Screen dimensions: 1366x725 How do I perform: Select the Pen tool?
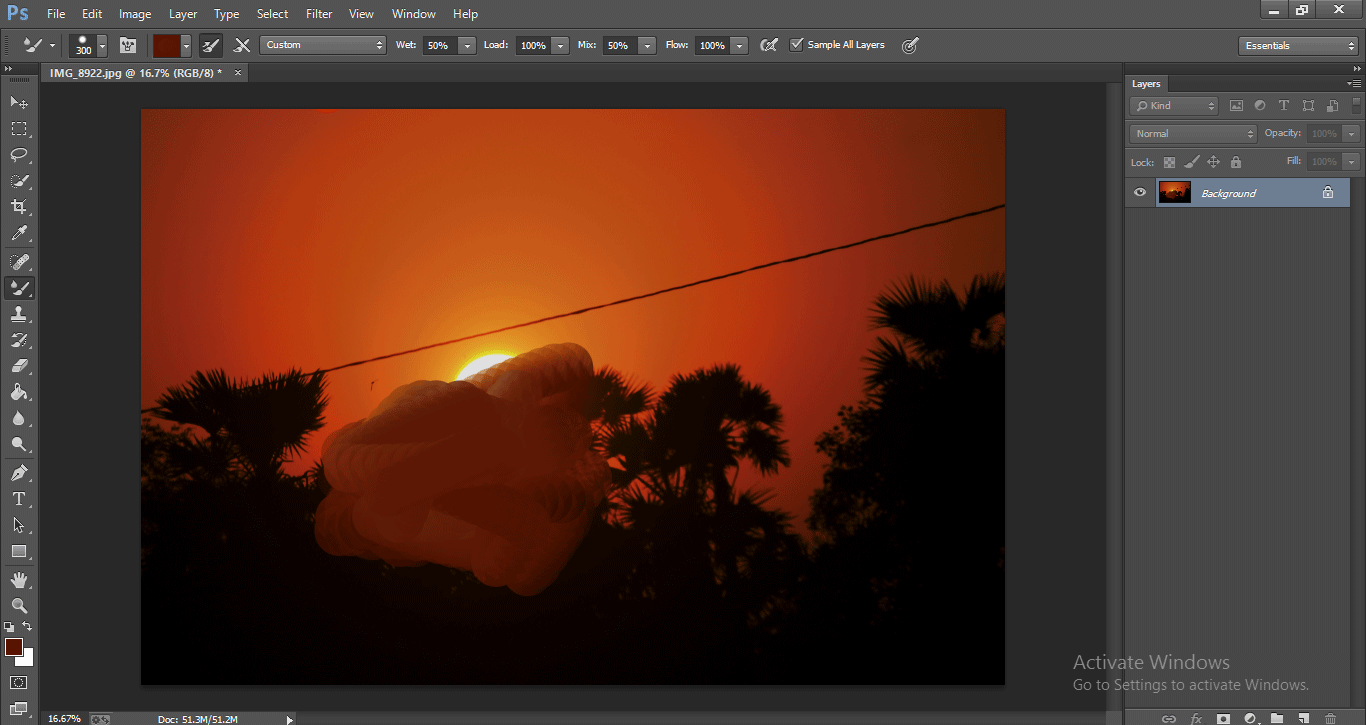pos(19,473)
